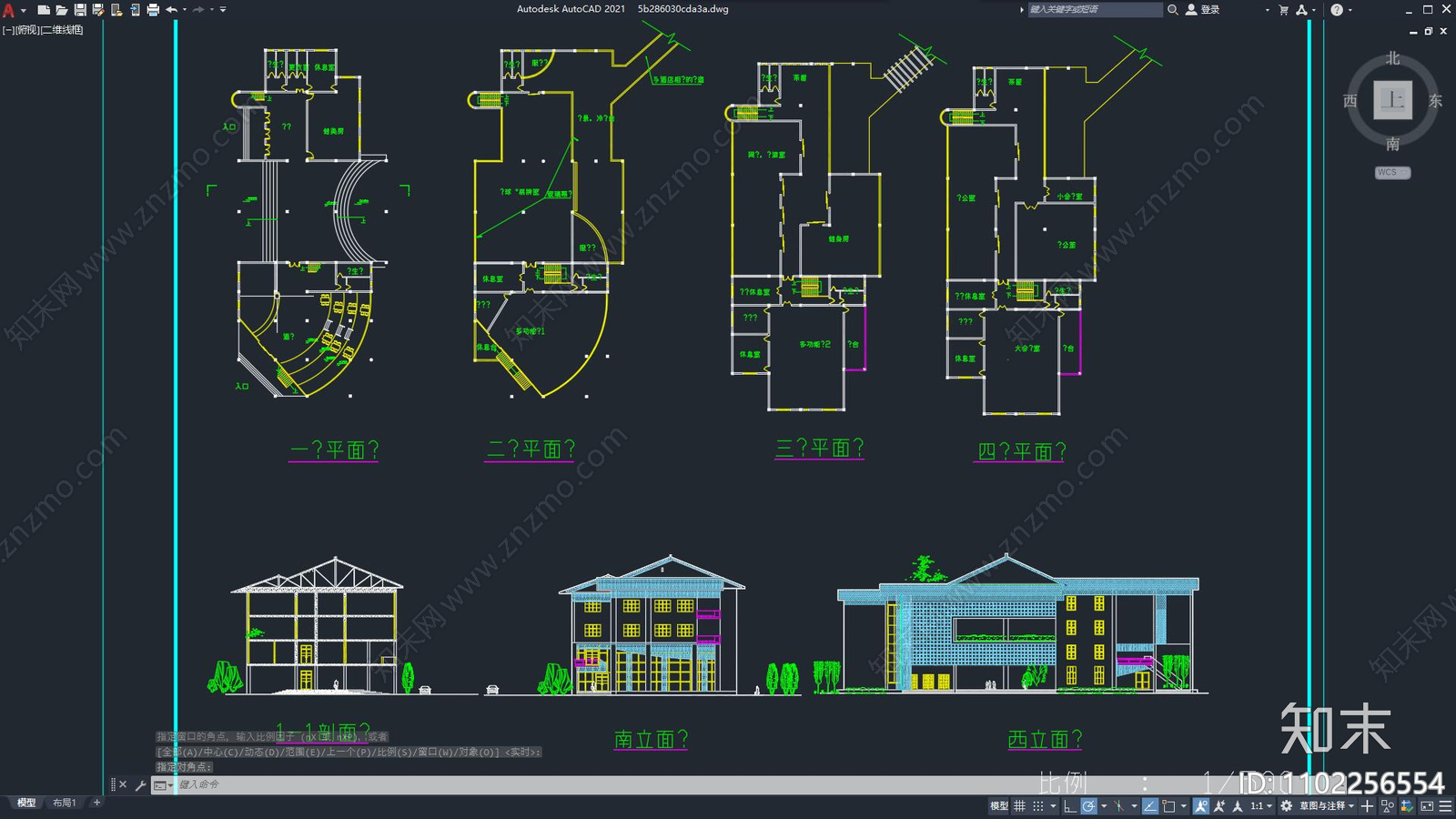Click the search magnifier icon
The width and height of the screenshot is (1456, 819).
[1173, 10]
